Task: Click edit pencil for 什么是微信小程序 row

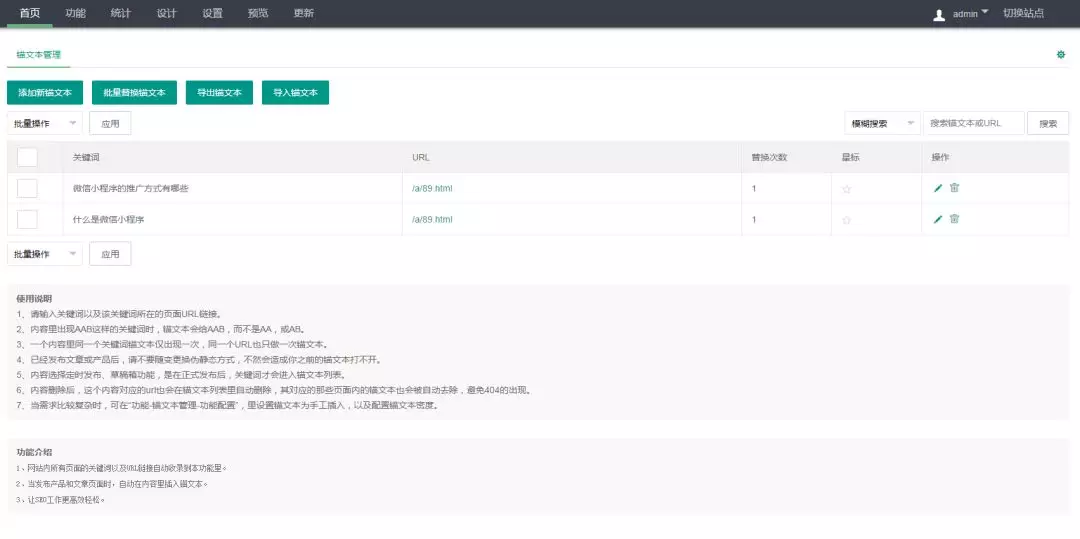Action: [x=938, y=219]
